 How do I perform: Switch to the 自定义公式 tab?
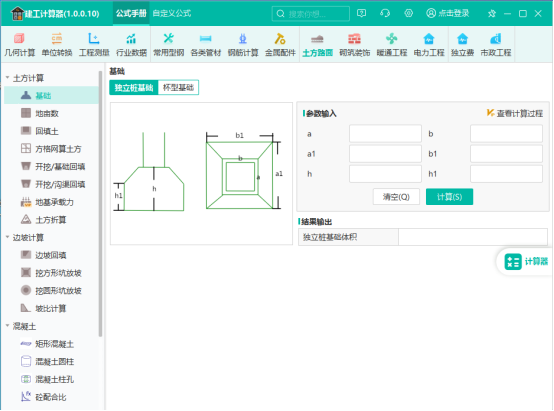tap(172, 13)
